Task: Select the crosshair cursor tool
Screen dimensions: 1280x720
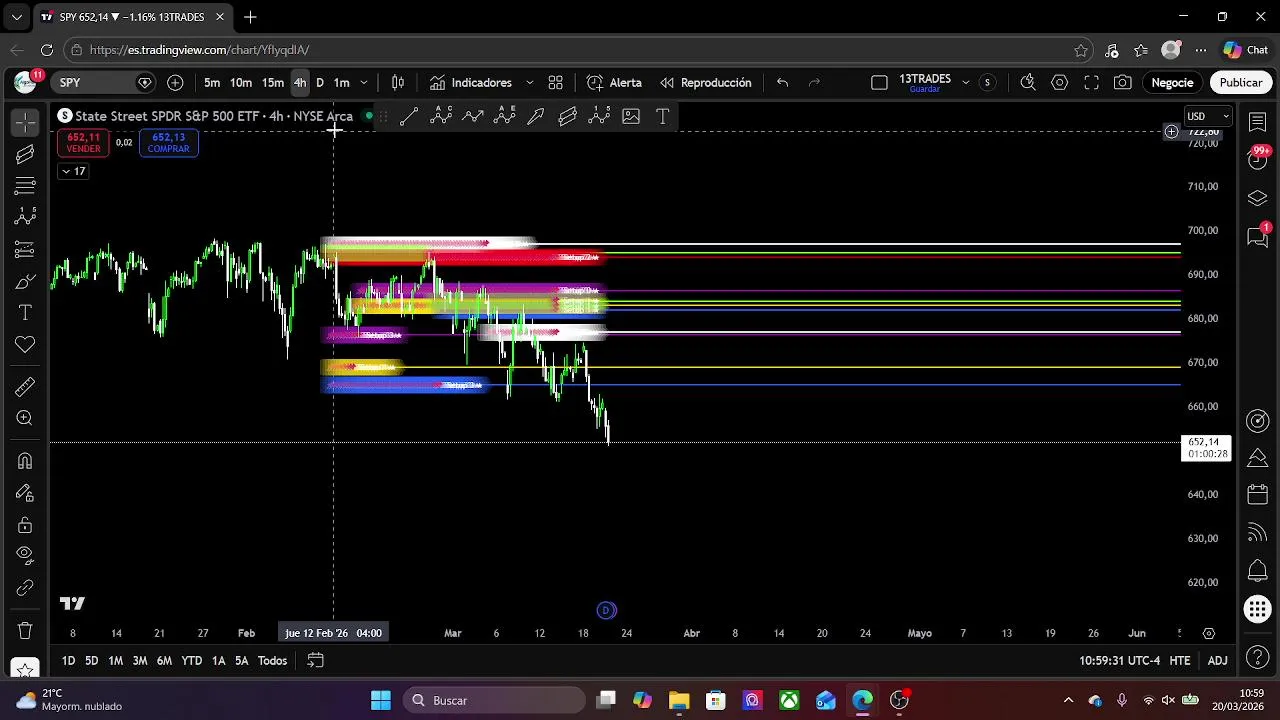Action: click(25, 122)
